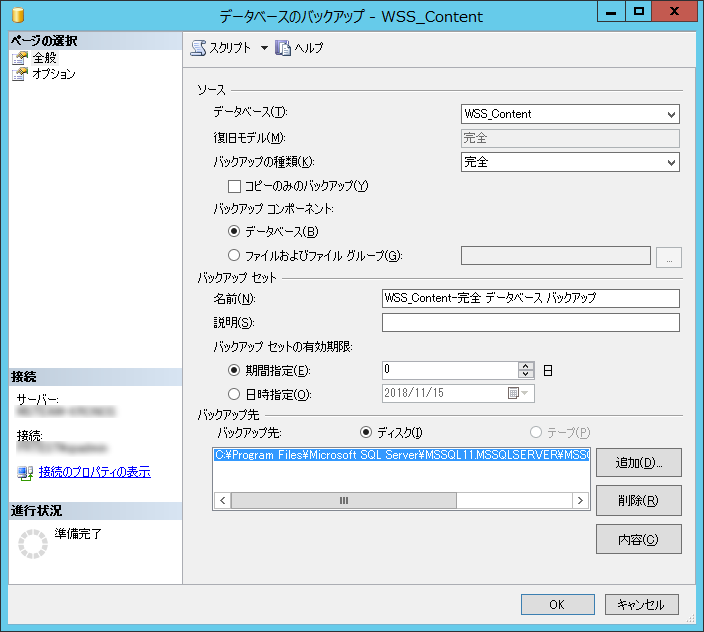Click the スクリプト toolbar label
The height and width of the screenshot is (632, 704).
tap(230, 48)
